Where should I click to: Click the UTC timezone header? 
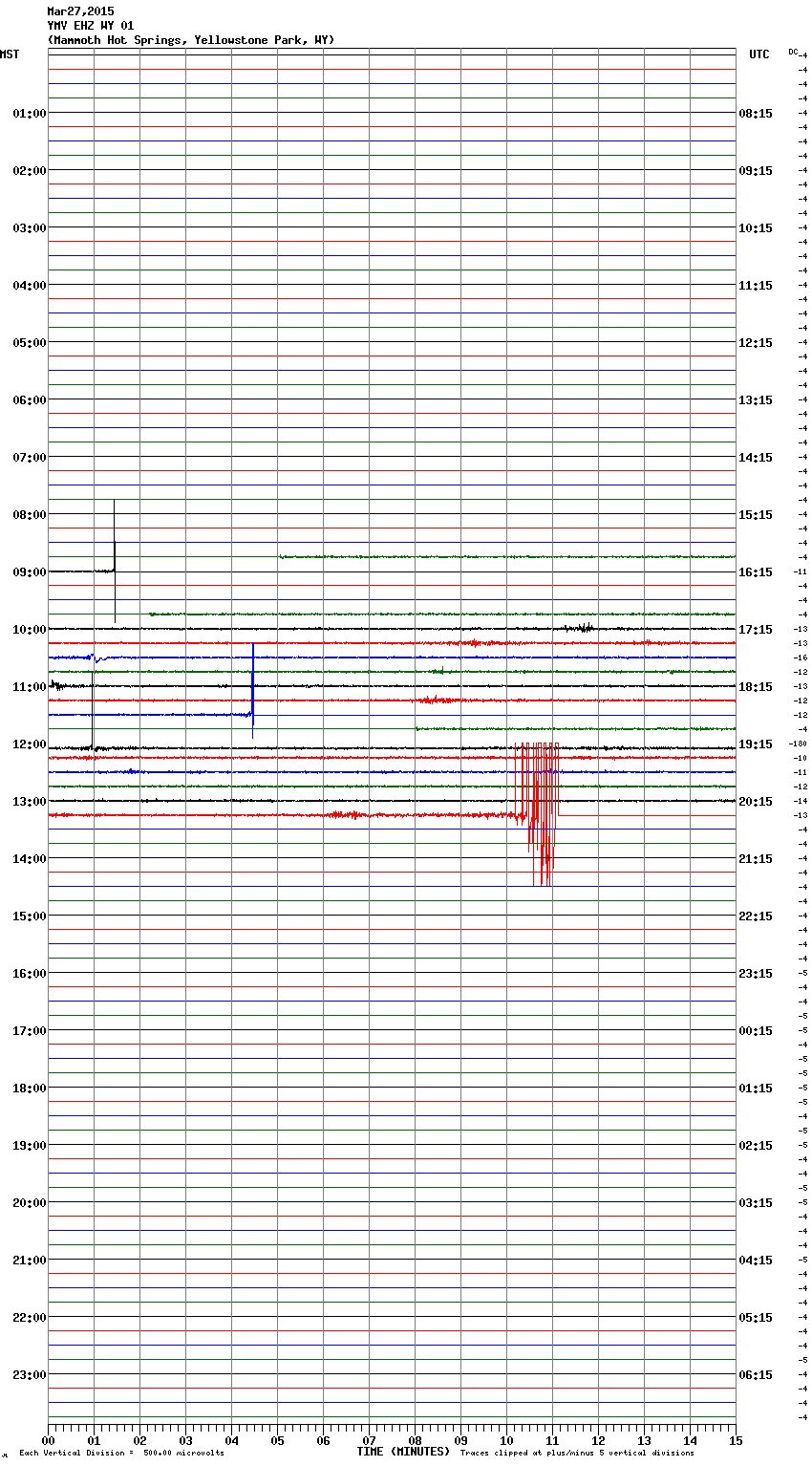759,54
